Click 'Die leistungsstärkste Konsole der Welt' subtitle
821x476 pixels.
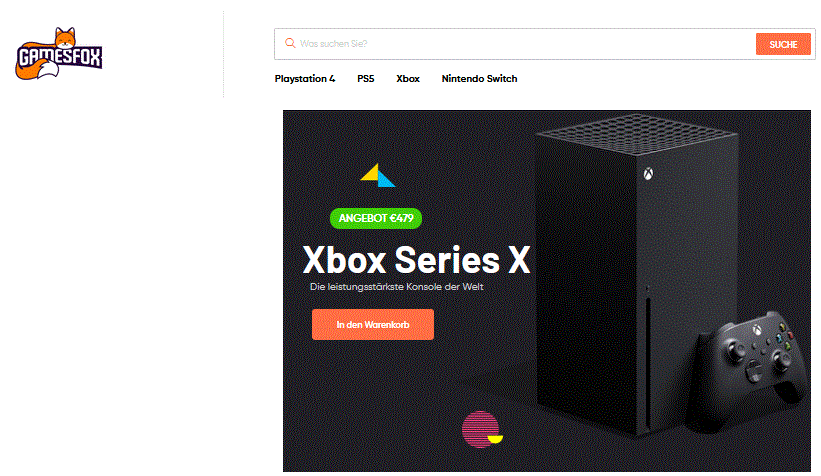tap(396, 287)
